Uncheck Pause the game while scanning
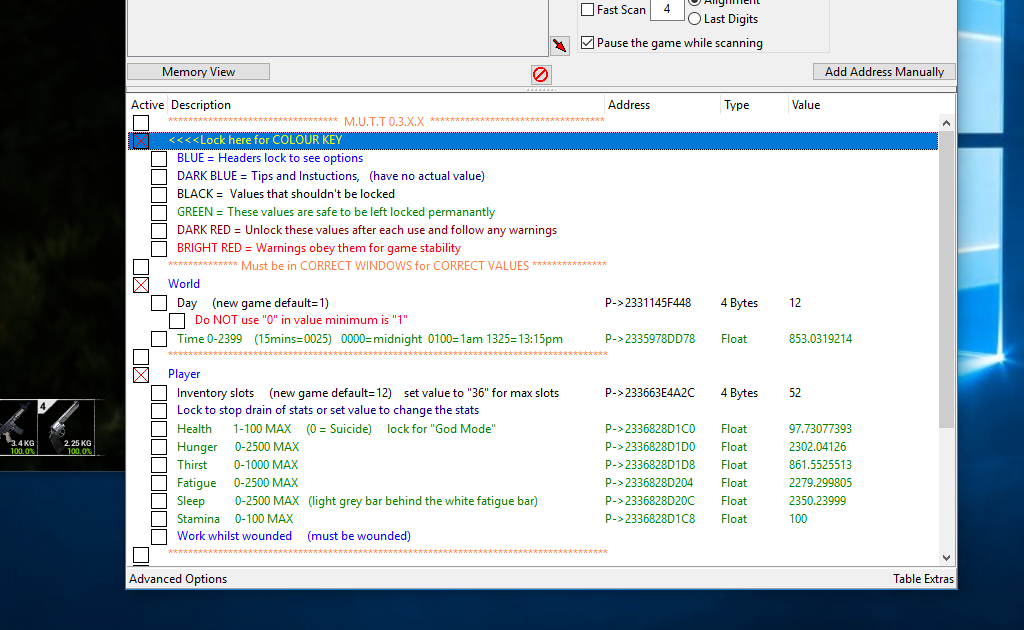 [588, 42]
